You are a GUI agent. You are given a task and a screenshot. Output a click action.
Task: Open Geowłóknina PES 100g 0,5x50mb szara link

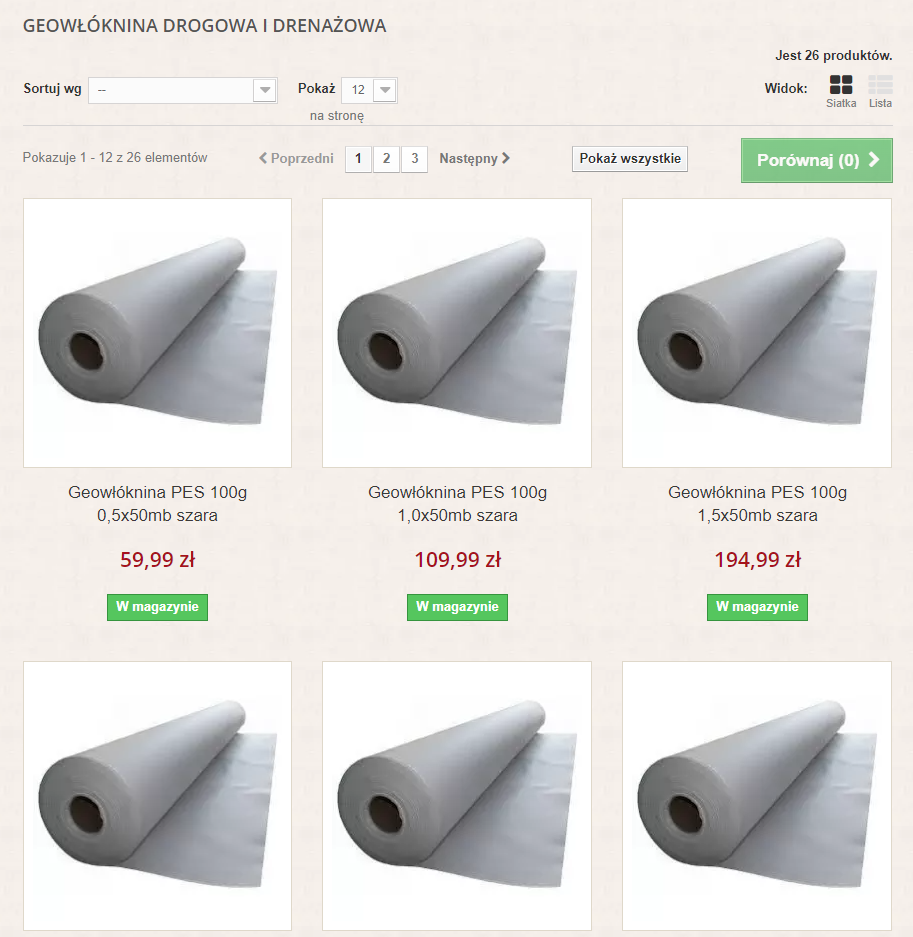click(x=157, y=504)
